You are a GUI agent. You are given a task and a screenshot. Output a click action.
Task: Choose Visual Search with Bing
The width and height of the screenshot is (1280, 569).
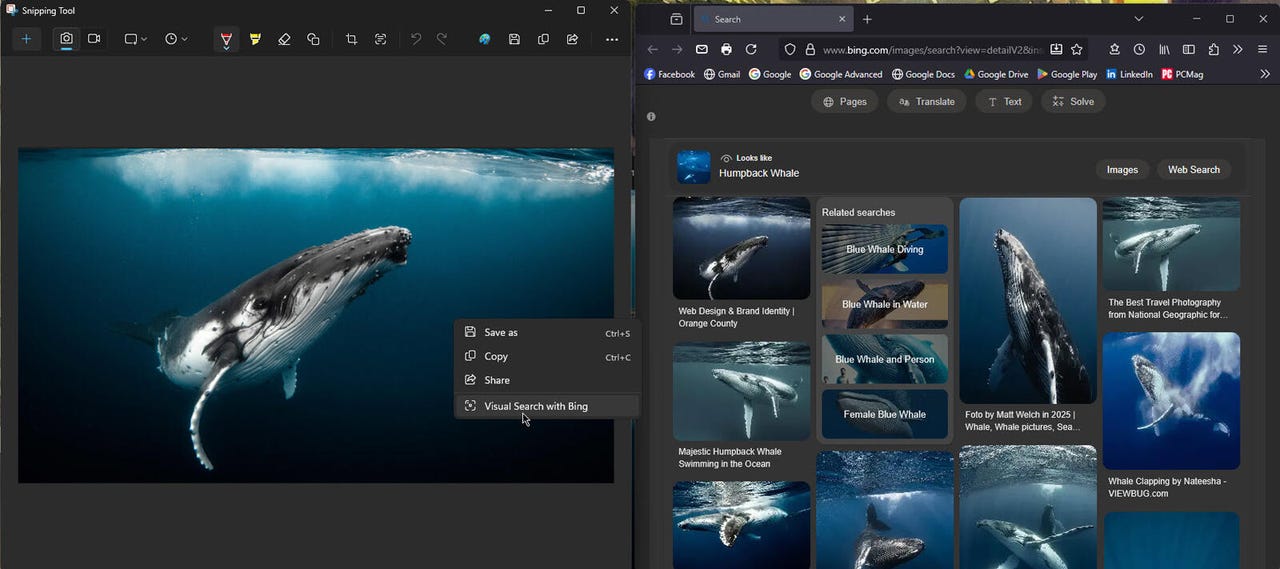coord(536,406)
